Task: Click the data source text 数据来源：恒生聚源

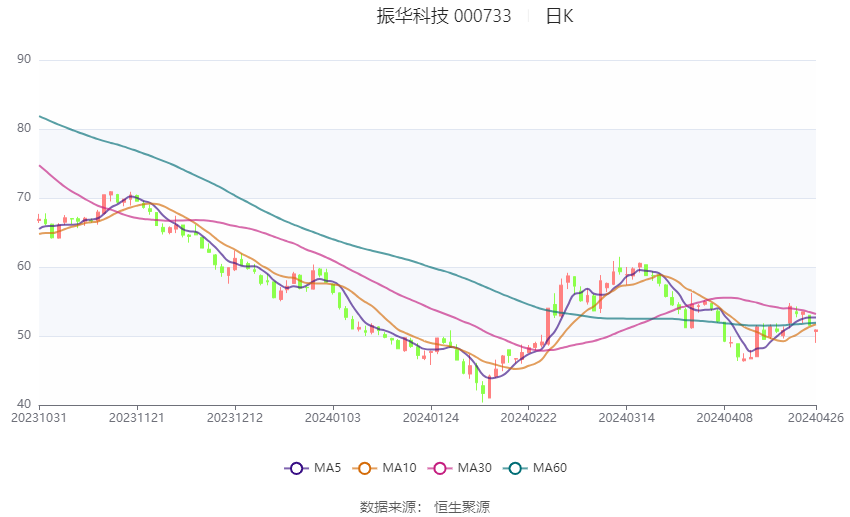Action: point(425,507)
